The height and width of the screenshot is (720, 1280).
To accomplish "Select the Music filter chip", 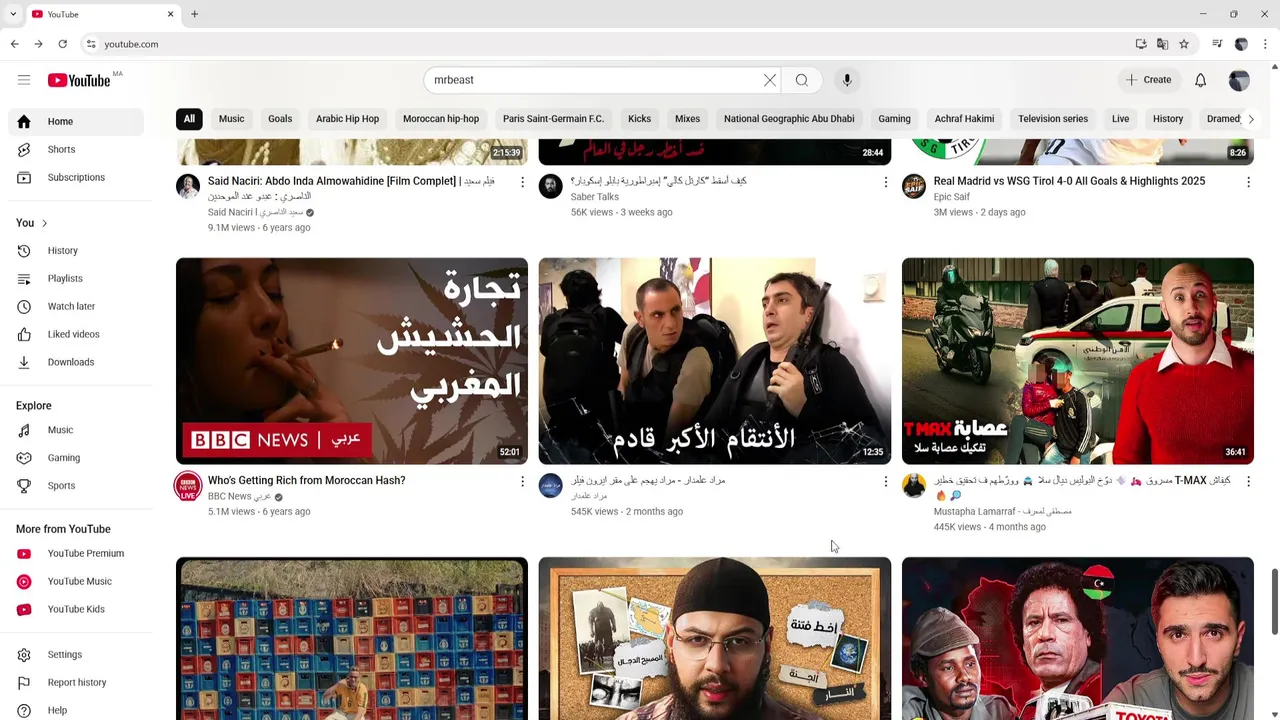I will (x=231, y=119).
